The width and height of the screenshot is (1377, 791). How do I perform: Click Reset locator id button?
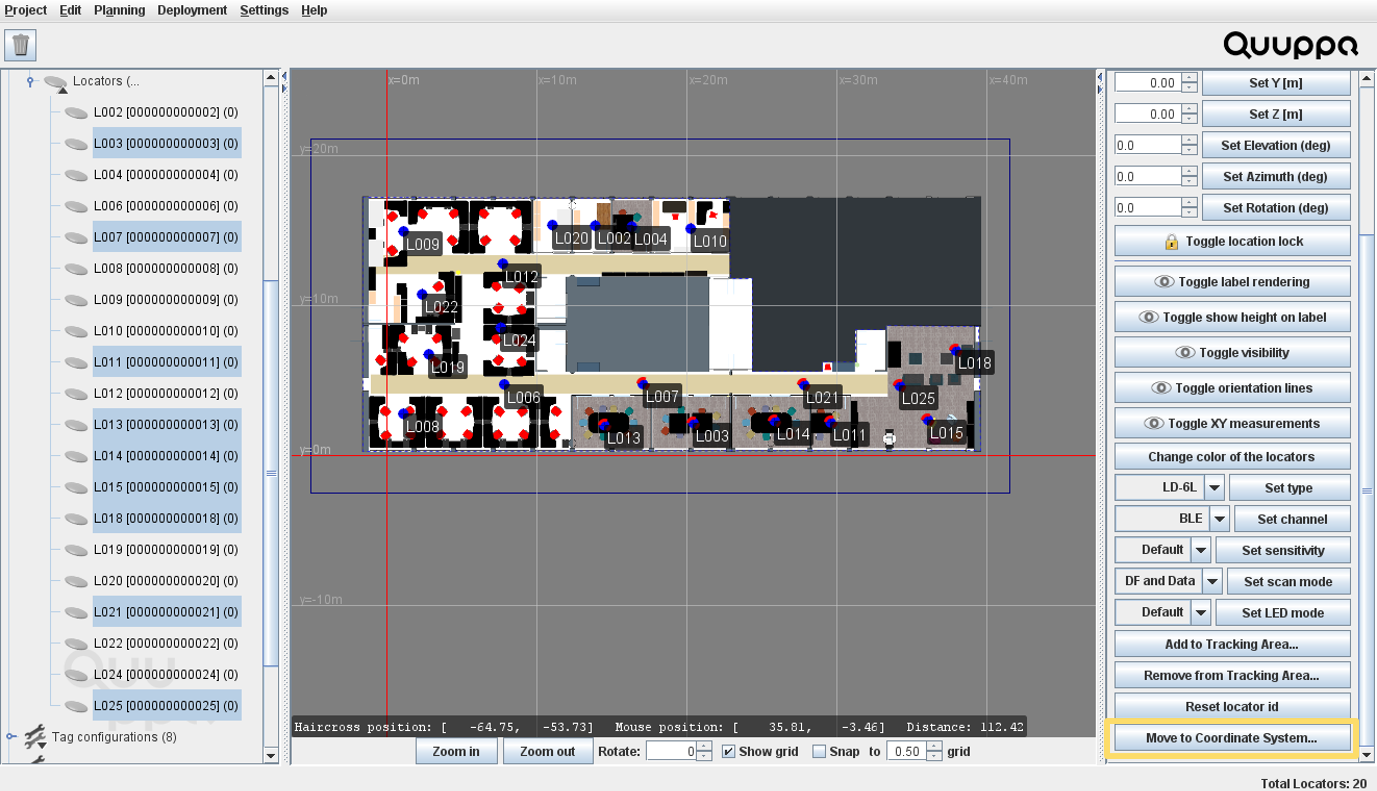tap(1232, 706)
